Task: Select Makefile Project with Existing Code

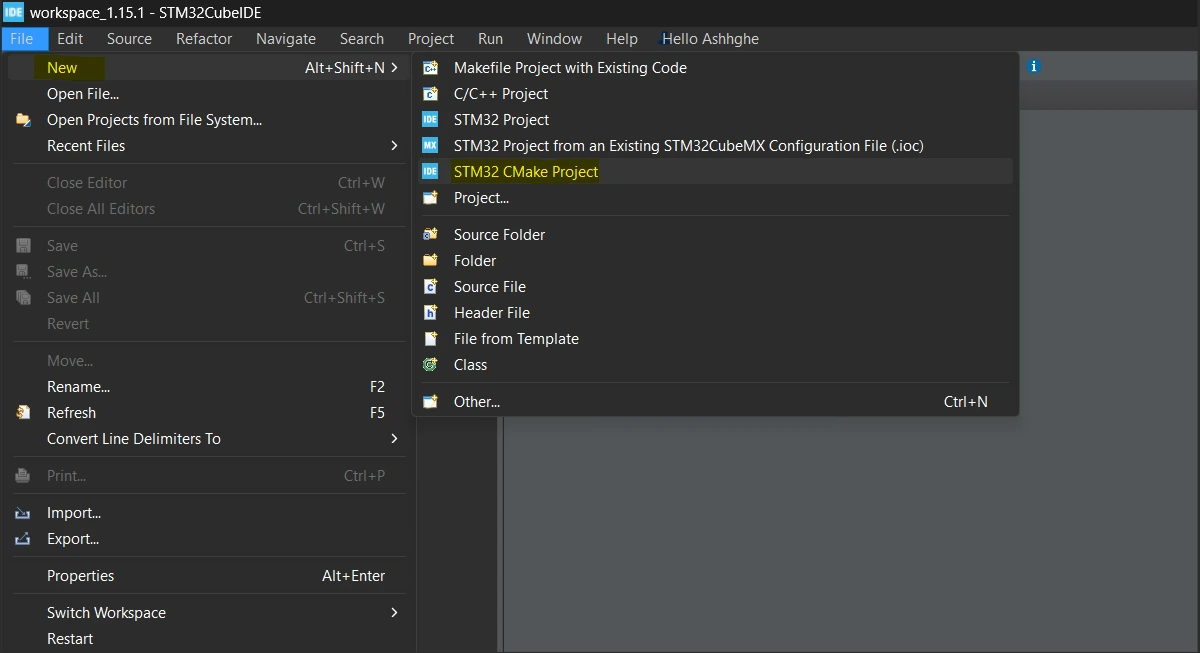Action: coord(715,68)
